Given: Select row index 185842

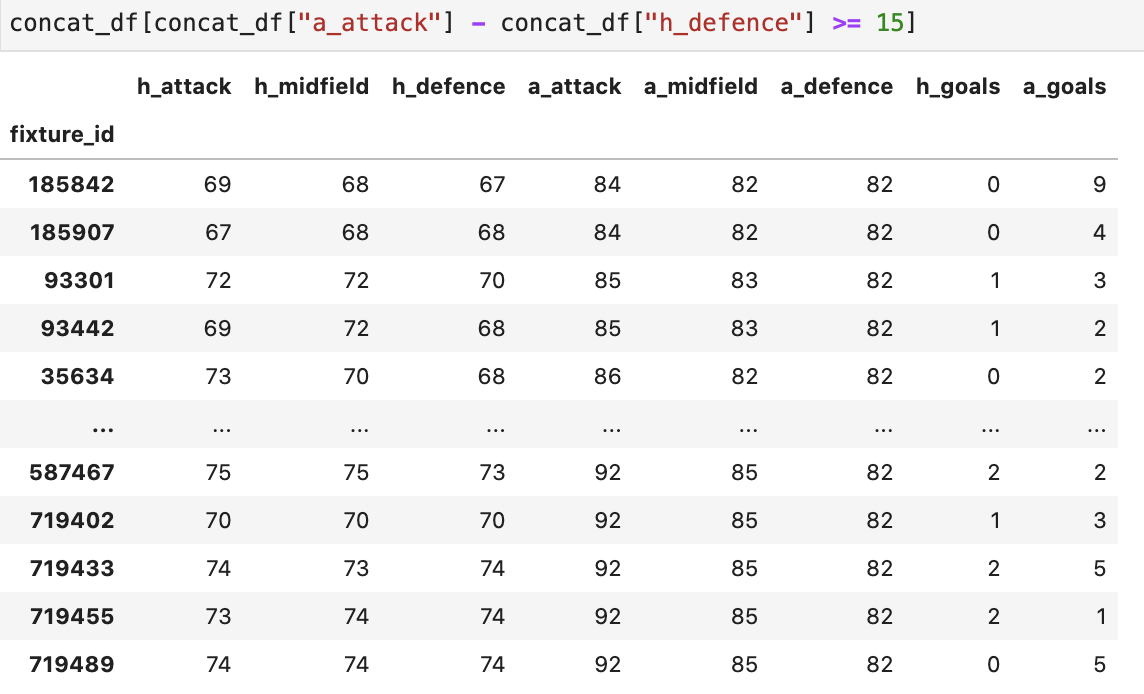Looking at the screenshot, I should click(x=72, y=185).
